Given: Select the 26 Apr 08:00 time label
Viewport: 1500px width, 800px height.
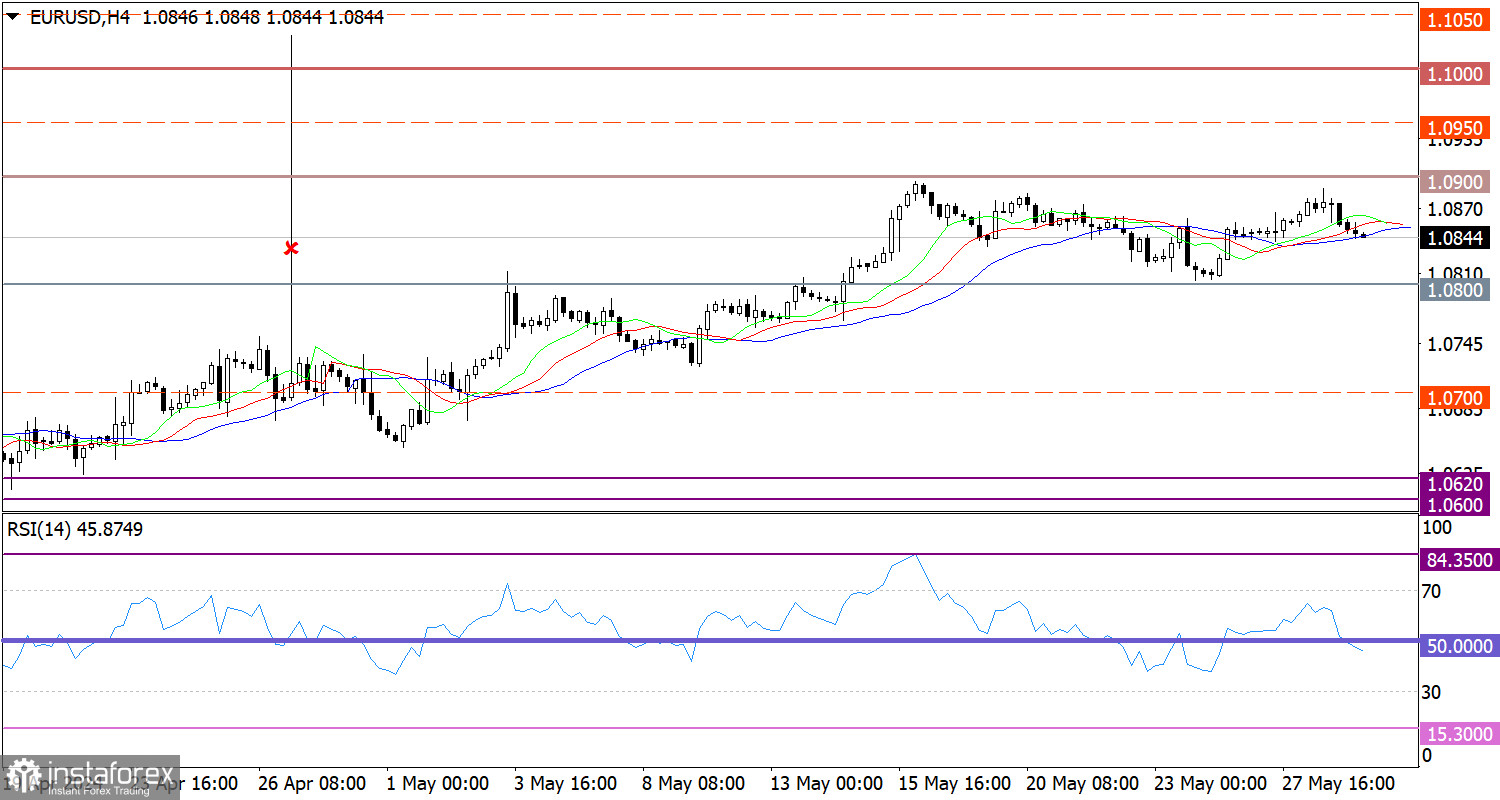Looking at the screenshot, I should (312, 783).
